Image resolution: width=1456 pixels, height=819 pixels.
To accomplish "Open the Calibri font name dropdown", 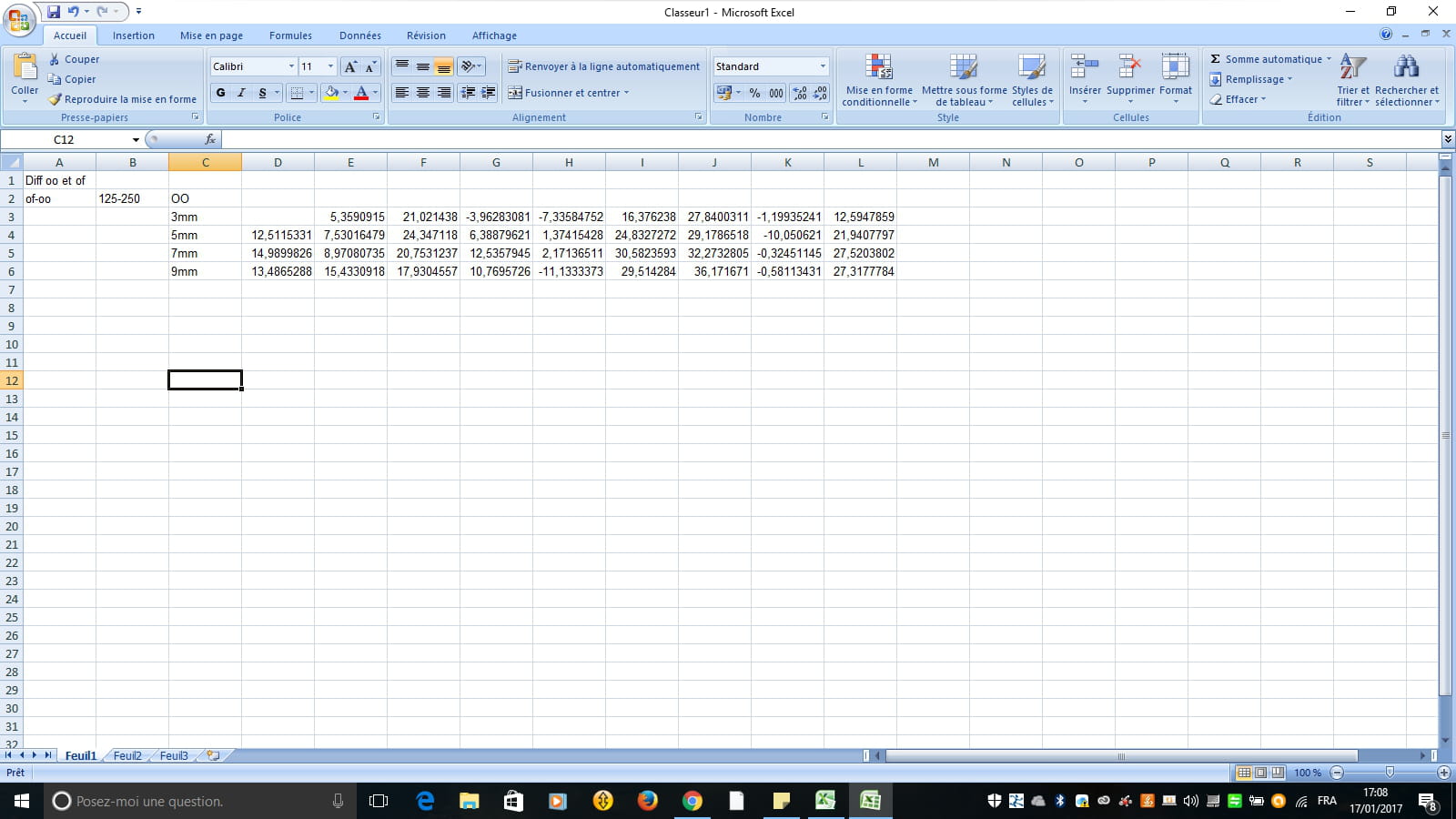I will 291,66.
